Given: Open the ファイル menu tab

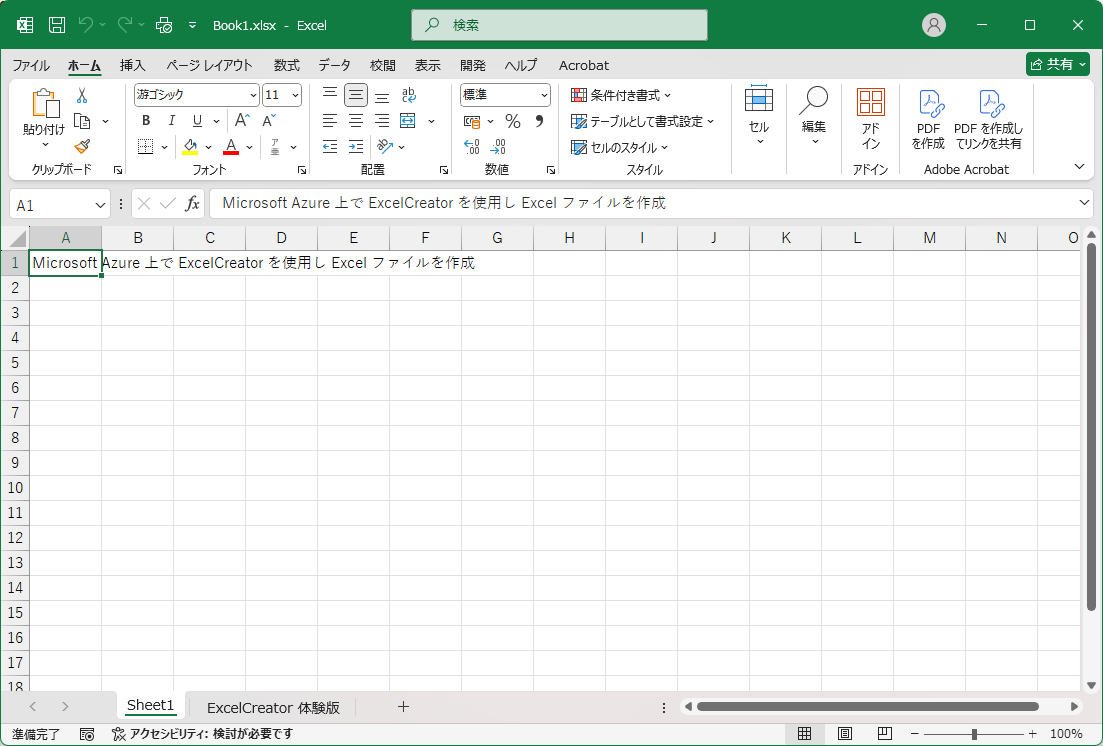Looking at the screenshot, I should coord(31,65).
